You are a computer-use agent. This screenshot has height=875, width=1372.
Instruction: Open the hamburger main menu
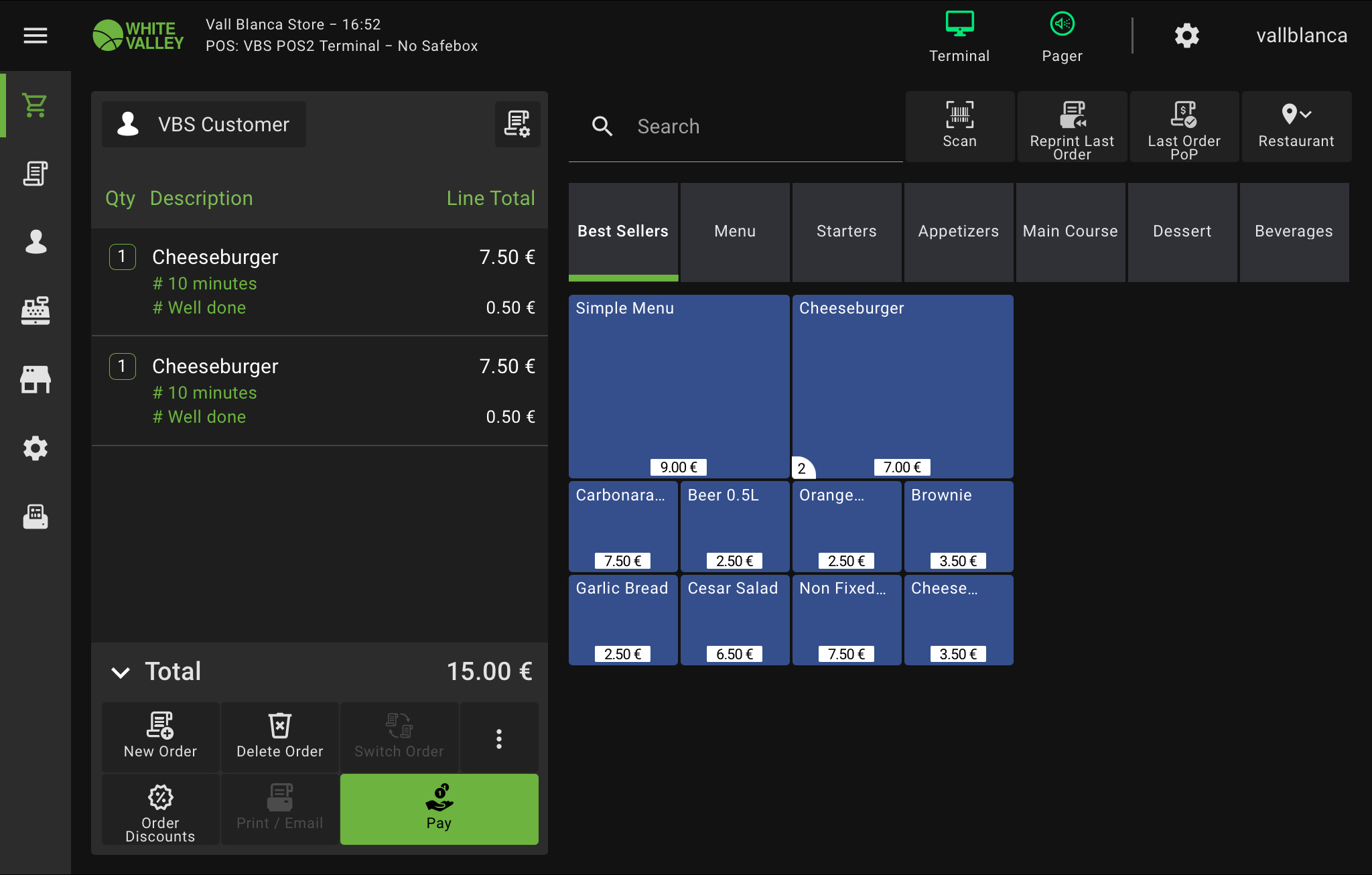coord(36,36)
